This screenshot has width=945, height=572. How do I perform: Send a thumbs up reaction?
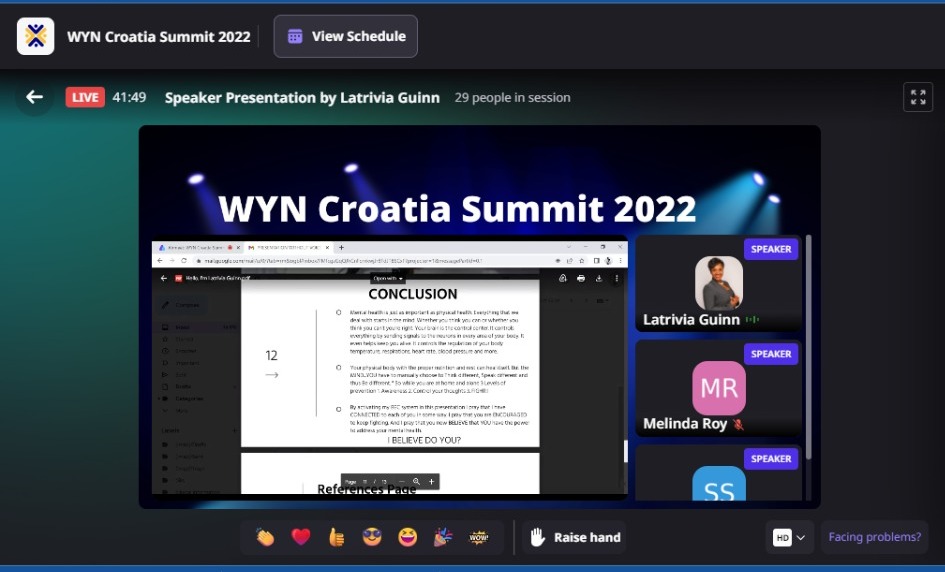[x=336, y=536]
